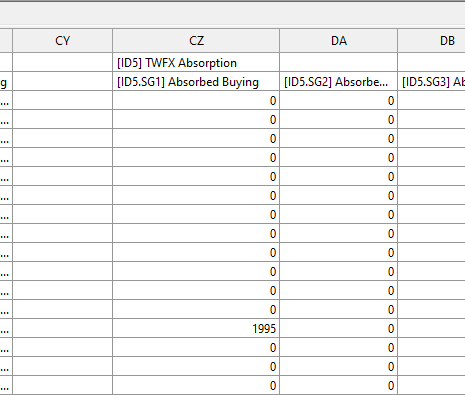Select the first empty DB data cell

click(x=431, y=101)
